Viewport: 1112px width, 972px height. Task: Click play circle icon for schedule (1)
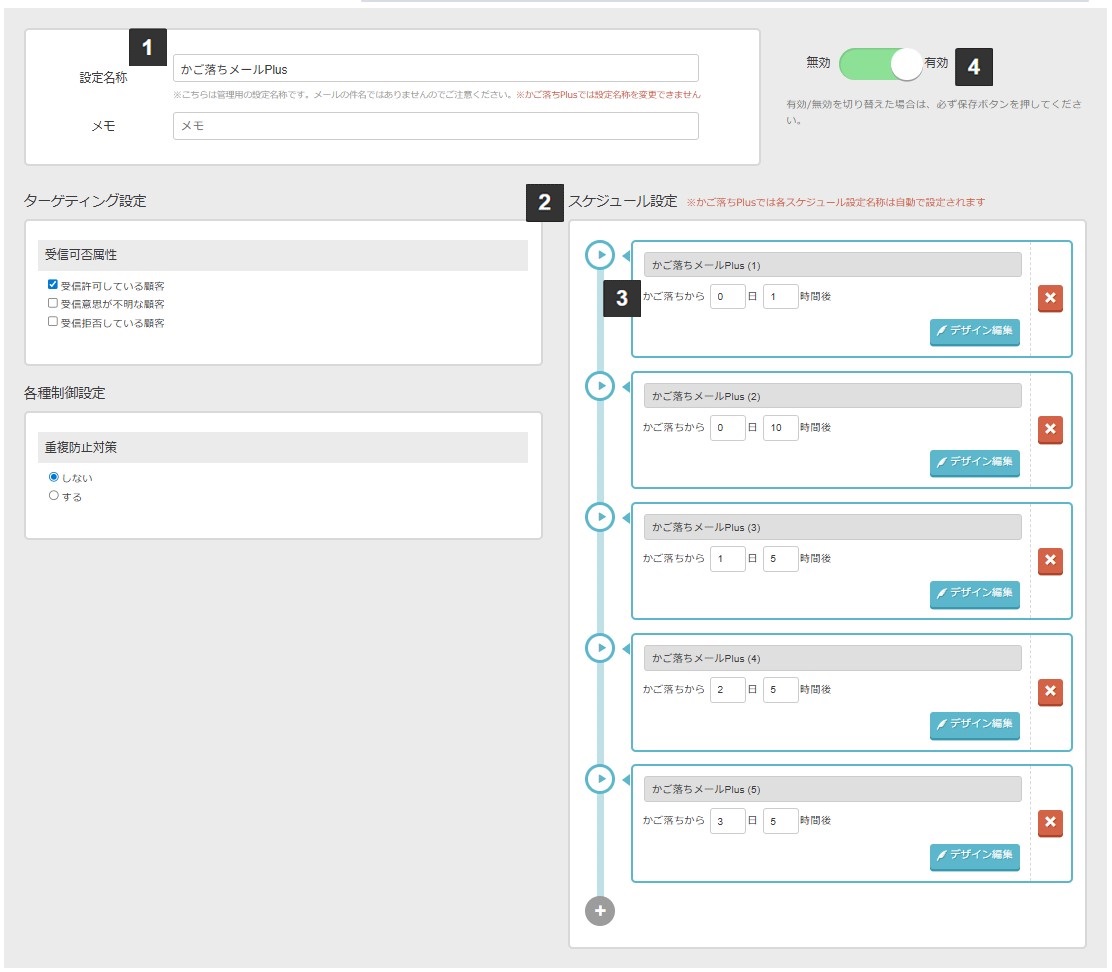coord(599,255)
